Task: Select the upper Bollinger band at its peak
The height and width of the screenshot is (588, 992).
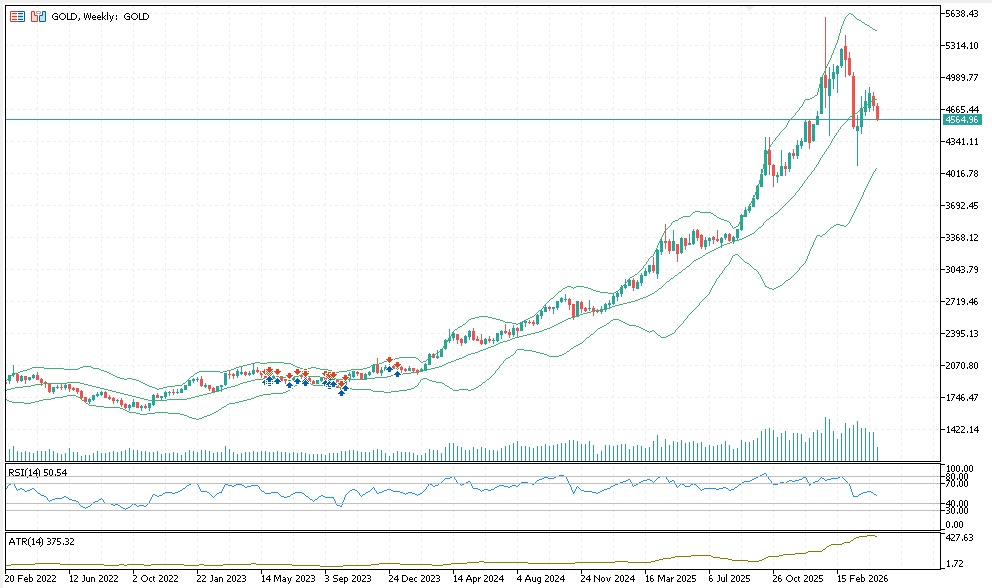Action: 848,14
